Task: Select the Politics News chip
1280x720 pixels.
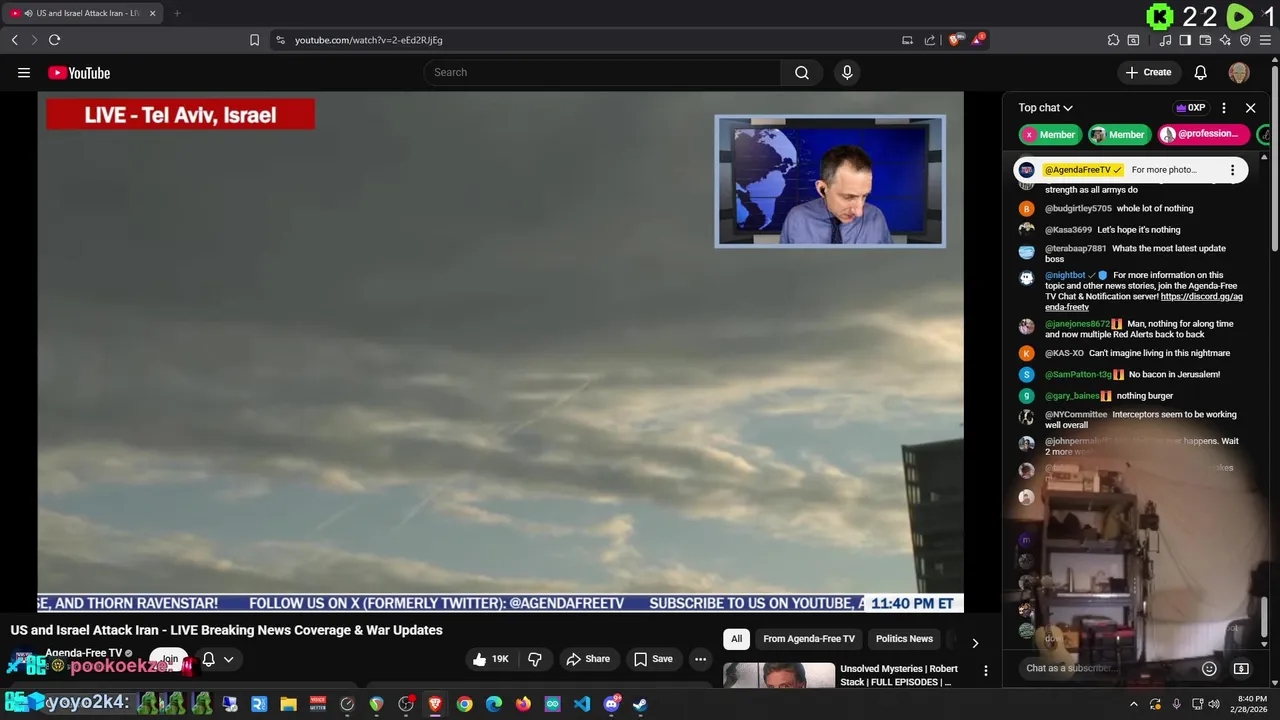Action: coord(904,639)
